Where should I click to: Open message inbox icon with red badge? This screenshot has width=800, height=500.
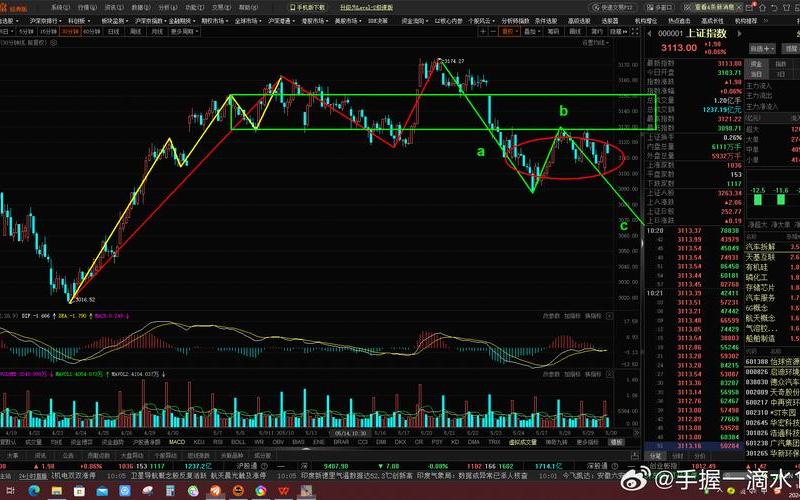pos(750,7)
